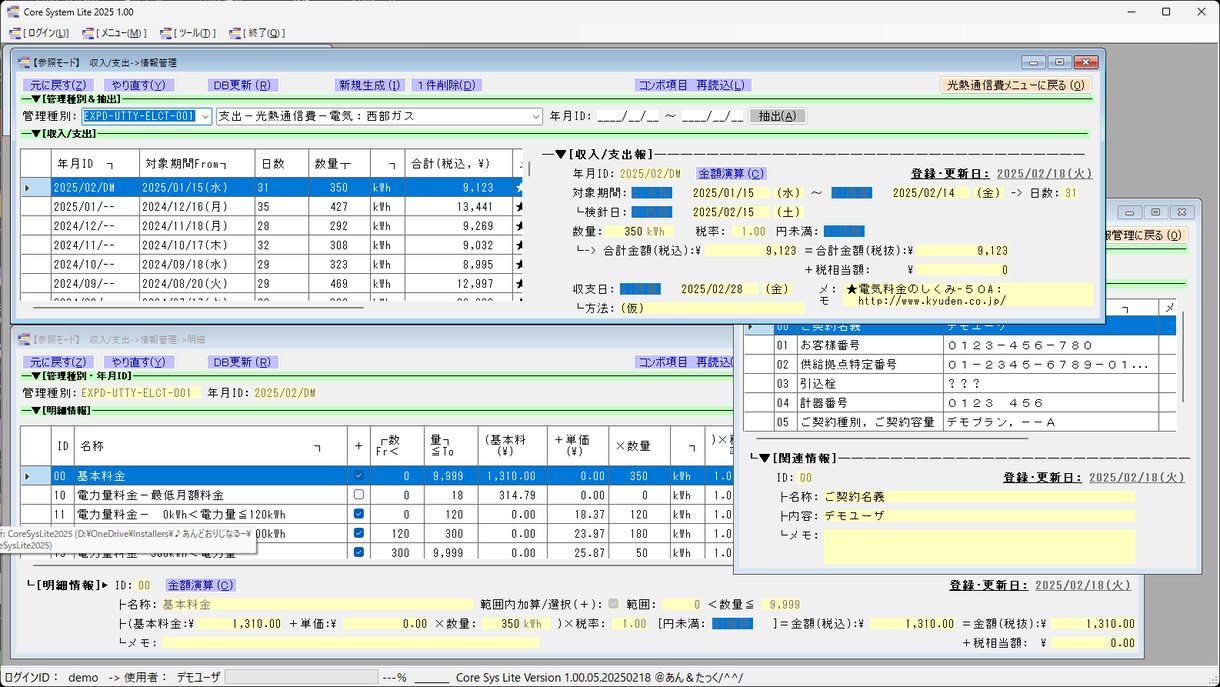Open the 終了(Q) menu

(x=263, y=33)
